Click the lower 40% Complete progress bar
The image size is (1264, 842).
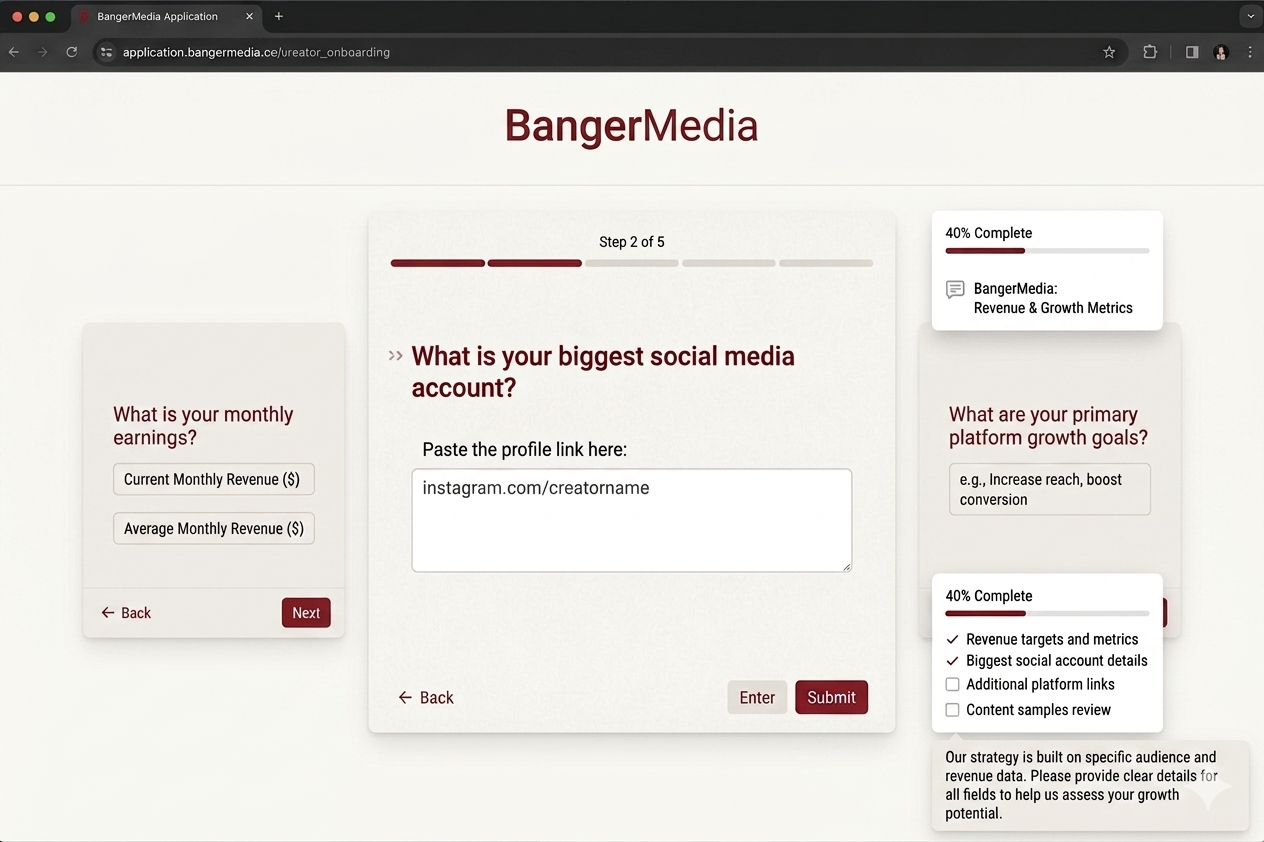pos(1047,613)
